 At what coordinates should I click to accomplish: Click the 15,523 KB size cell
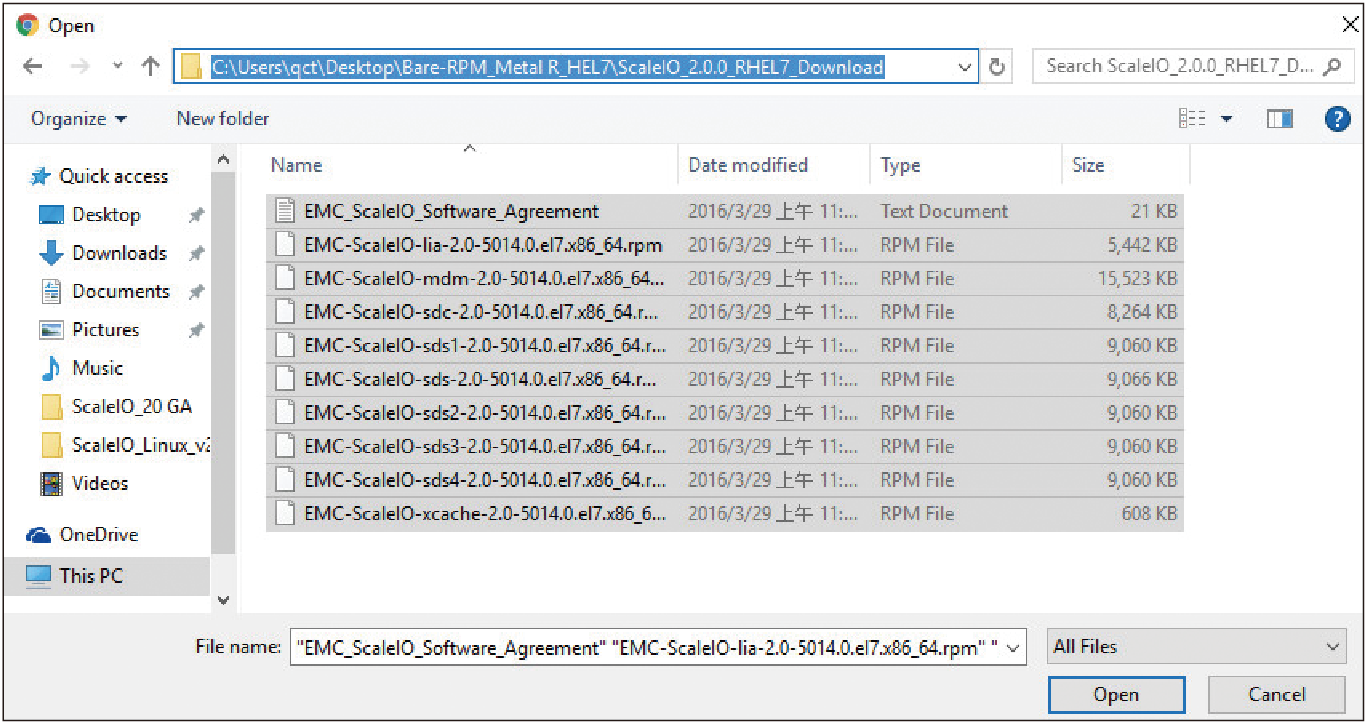1137,279
